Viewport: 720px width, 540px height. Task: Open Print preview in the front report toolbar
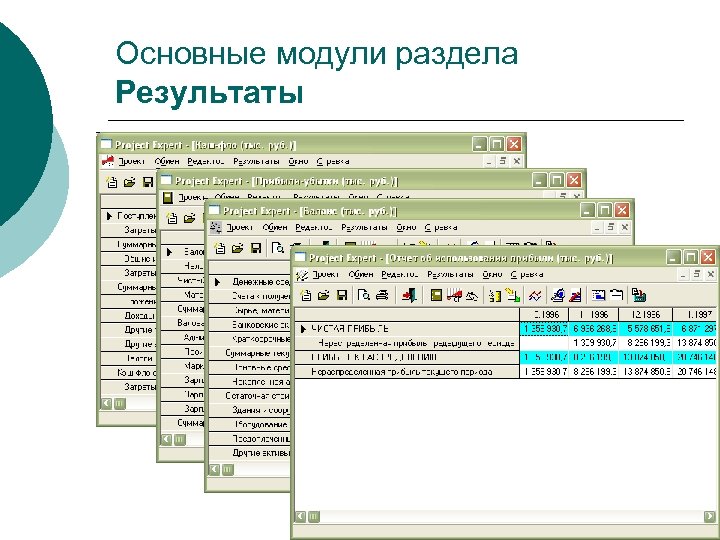(364, 295)
